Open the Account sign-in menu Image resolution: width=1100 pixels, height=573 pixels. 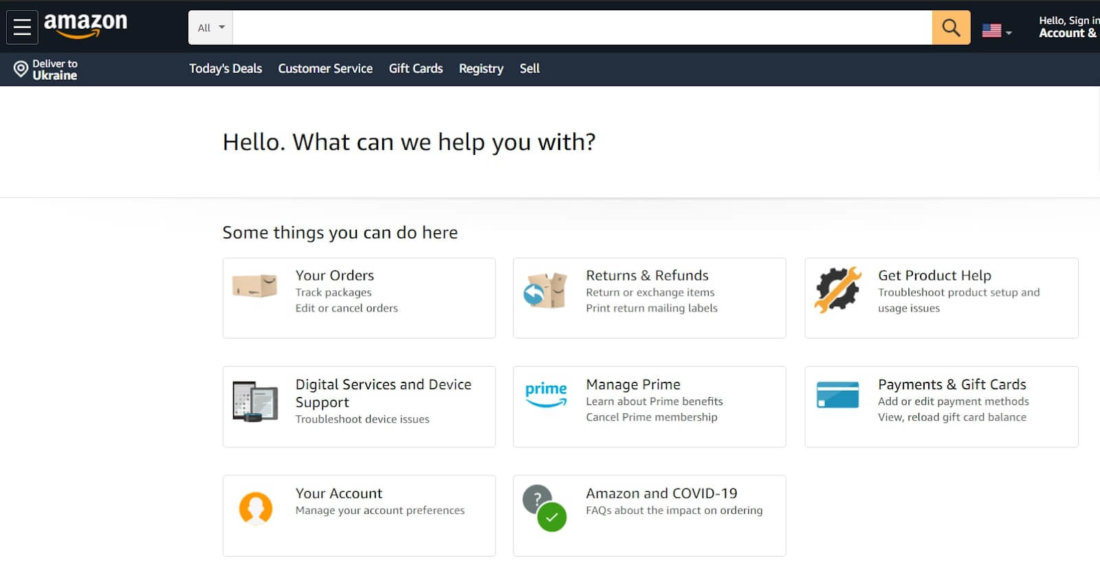[1068, 27]
